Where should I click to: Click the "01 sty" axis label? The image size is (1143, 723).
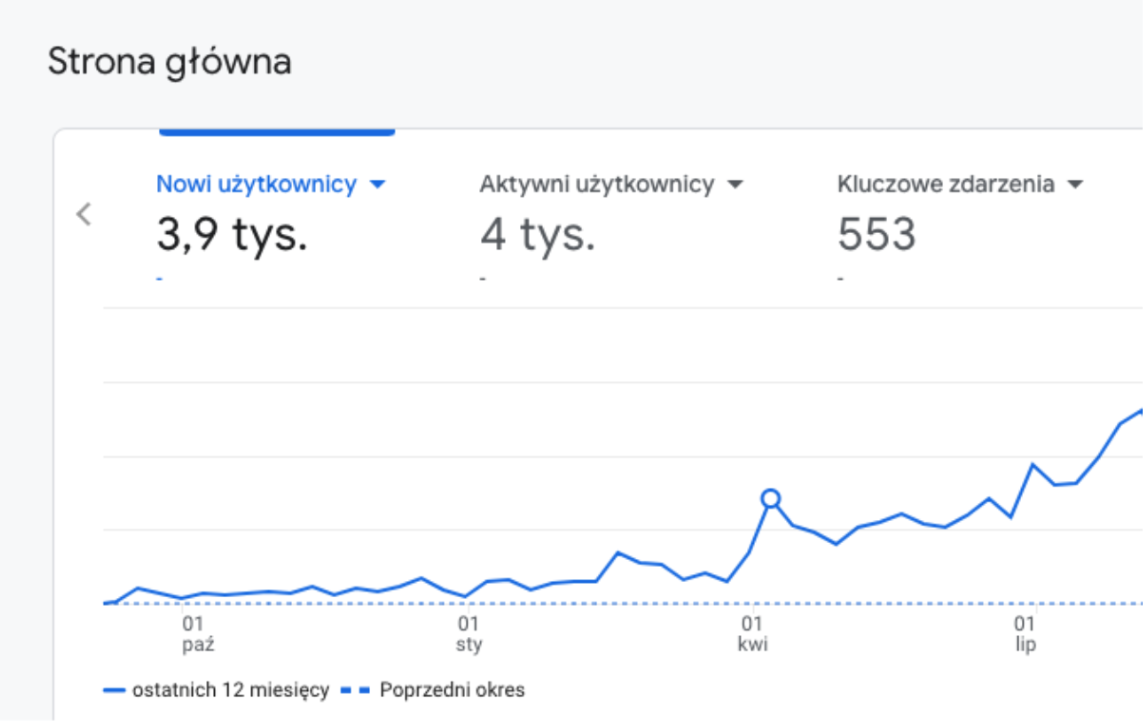coord(468,635)
